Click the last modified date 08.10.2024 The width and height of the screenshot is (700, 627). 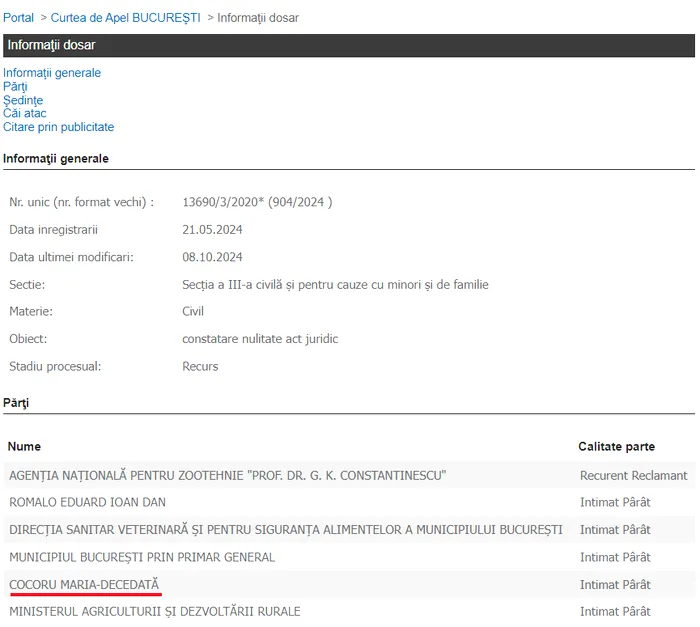tap(212, 257)
